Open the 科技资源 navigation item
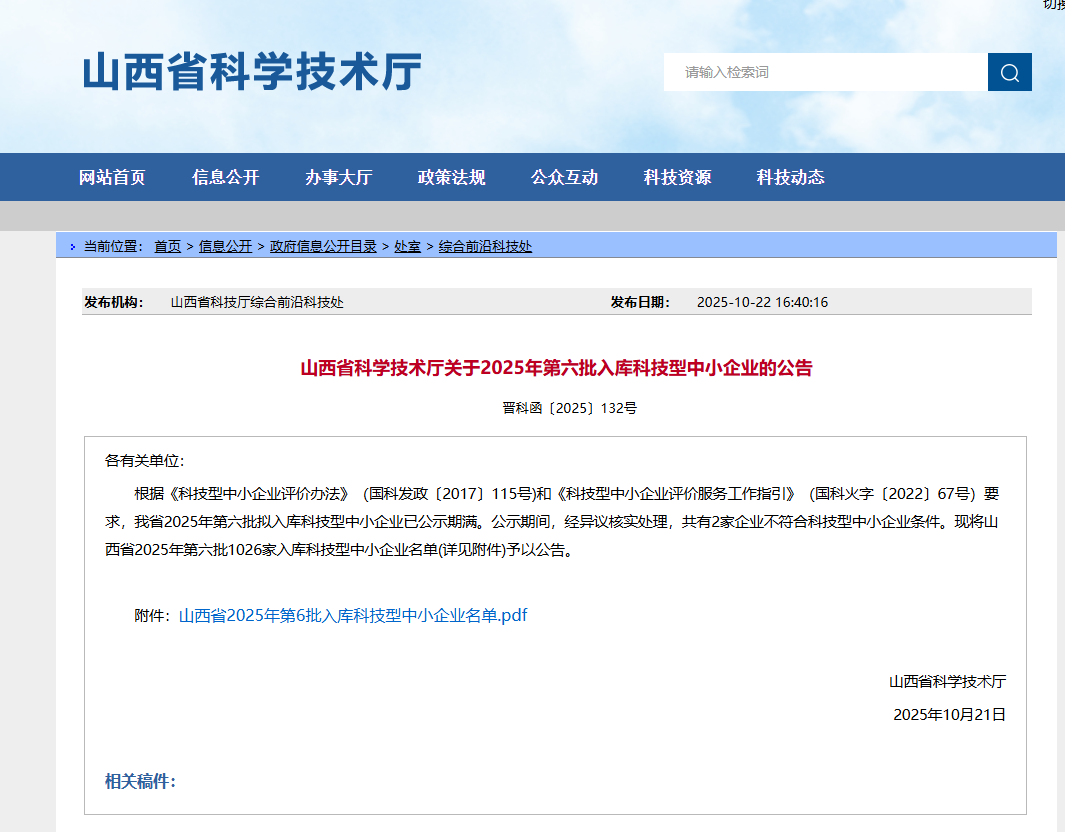This screenshot has height=832, width=1065. pos(677,177)
